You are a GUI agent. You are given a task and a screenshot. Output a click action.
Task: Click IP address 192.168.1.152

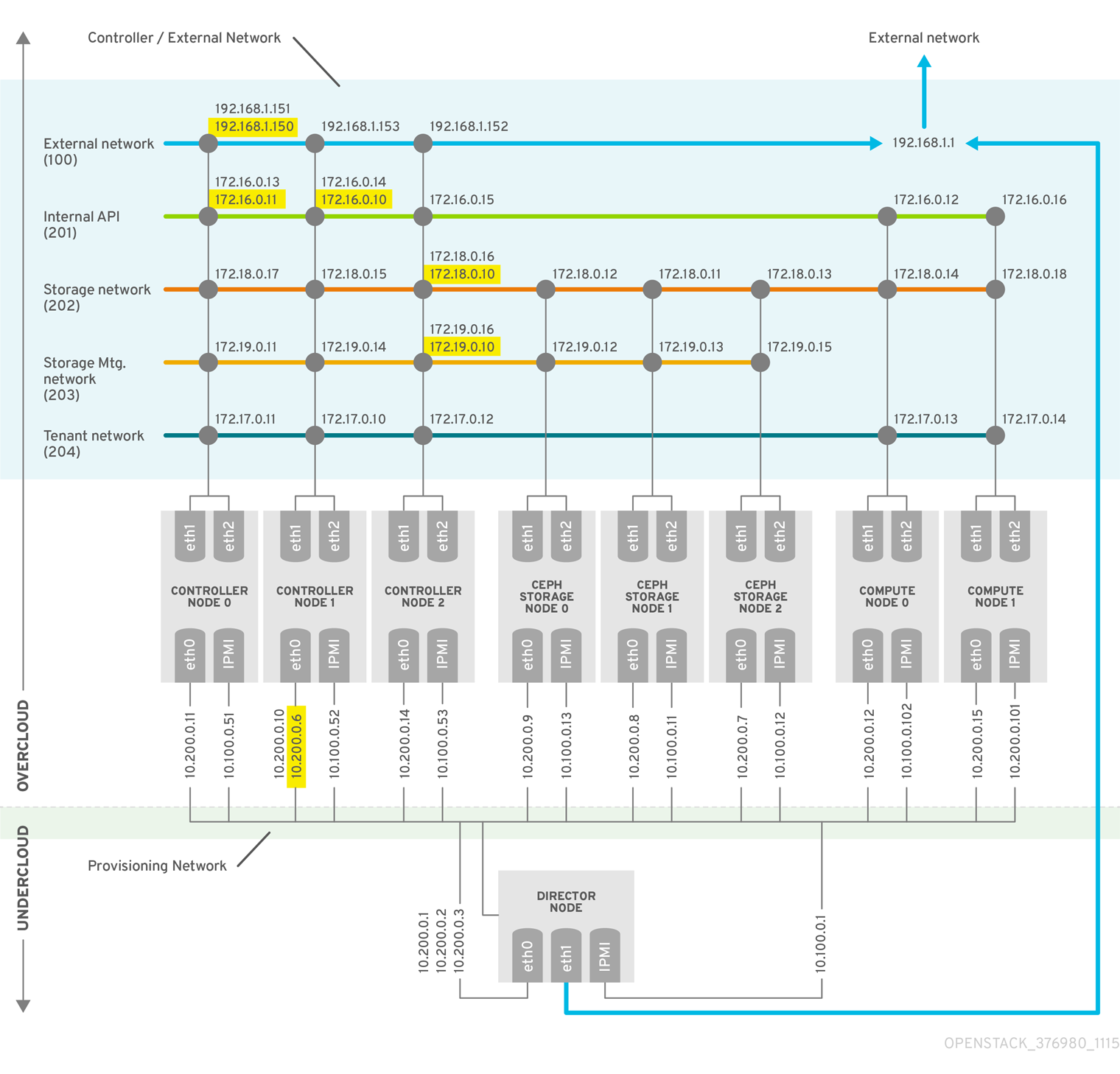tap(469, 127)
